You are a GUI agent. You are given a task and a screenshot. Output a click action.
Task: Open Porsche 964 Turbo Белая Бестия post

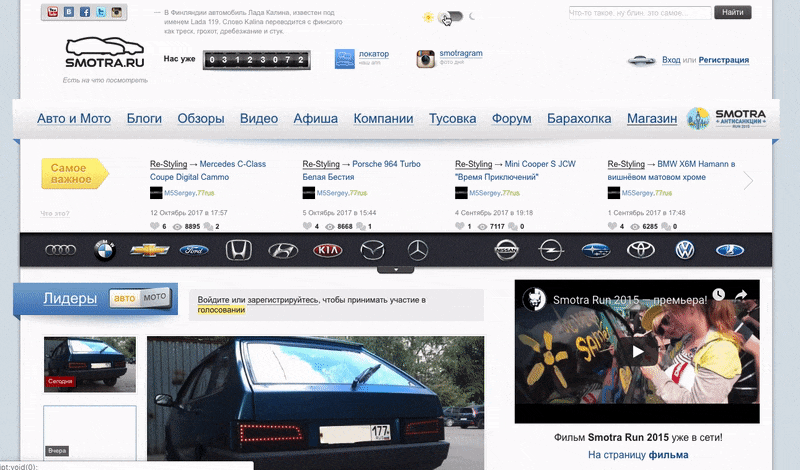coord(361,170)
